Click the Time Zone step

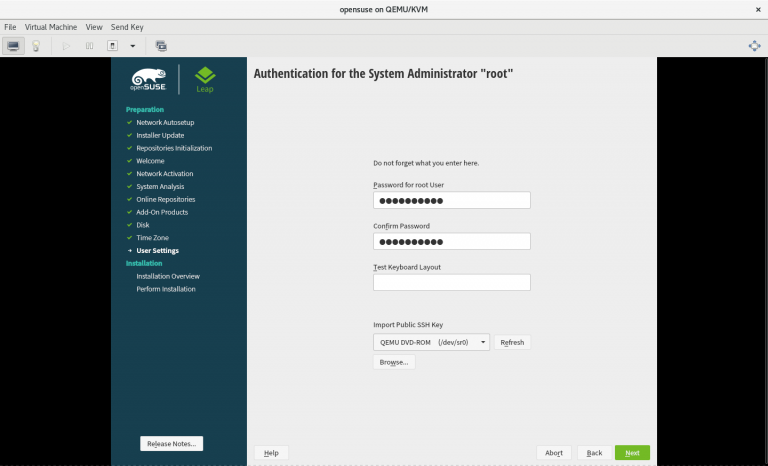[152, 238]
